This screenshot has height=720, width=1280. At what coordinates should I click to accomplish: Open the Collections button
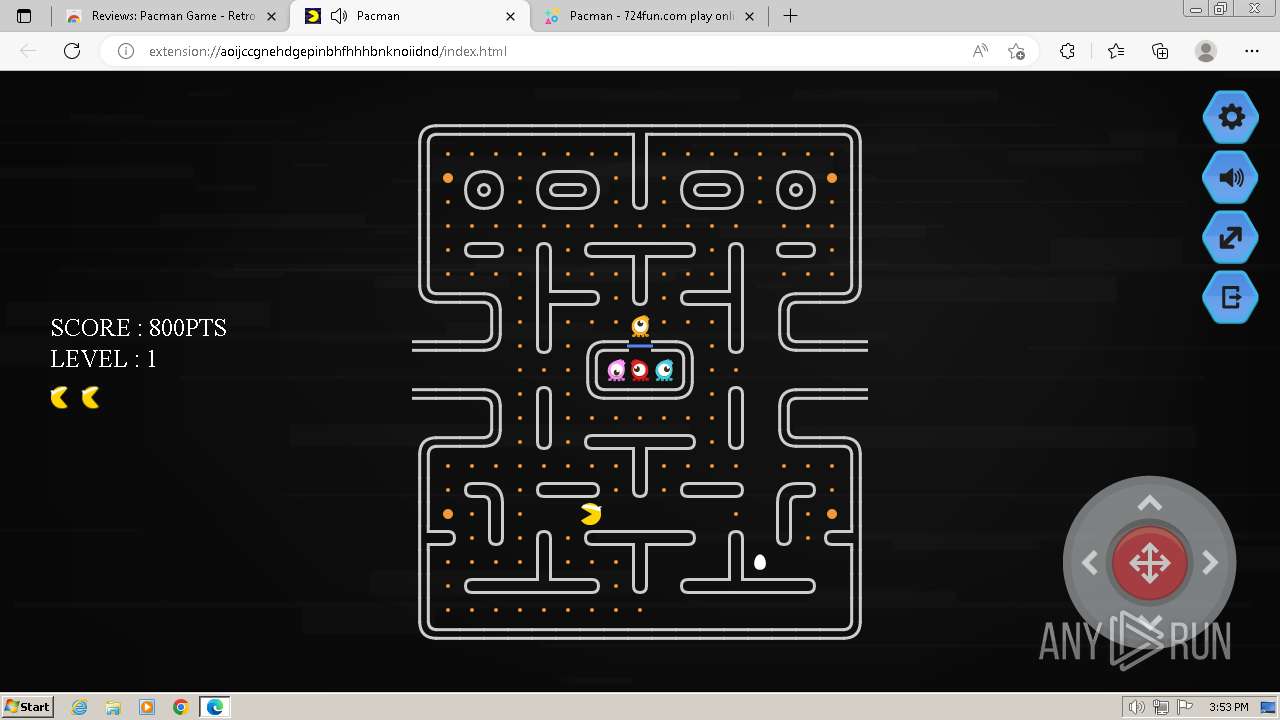click(1160, 51)
